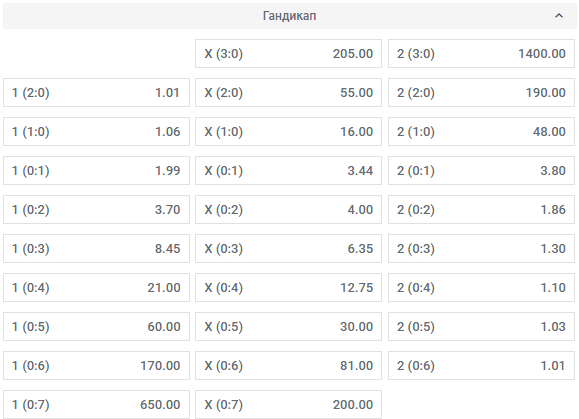Collapse the Гандикап section chevron

[559, 16]
